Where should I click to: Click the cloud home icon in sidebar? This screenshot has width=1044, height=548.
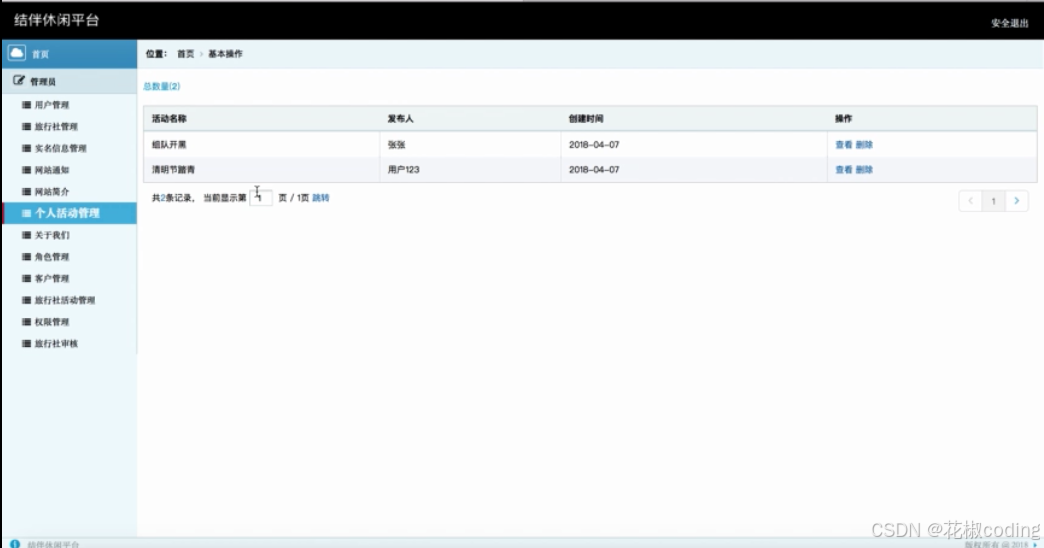coord(17,53)
